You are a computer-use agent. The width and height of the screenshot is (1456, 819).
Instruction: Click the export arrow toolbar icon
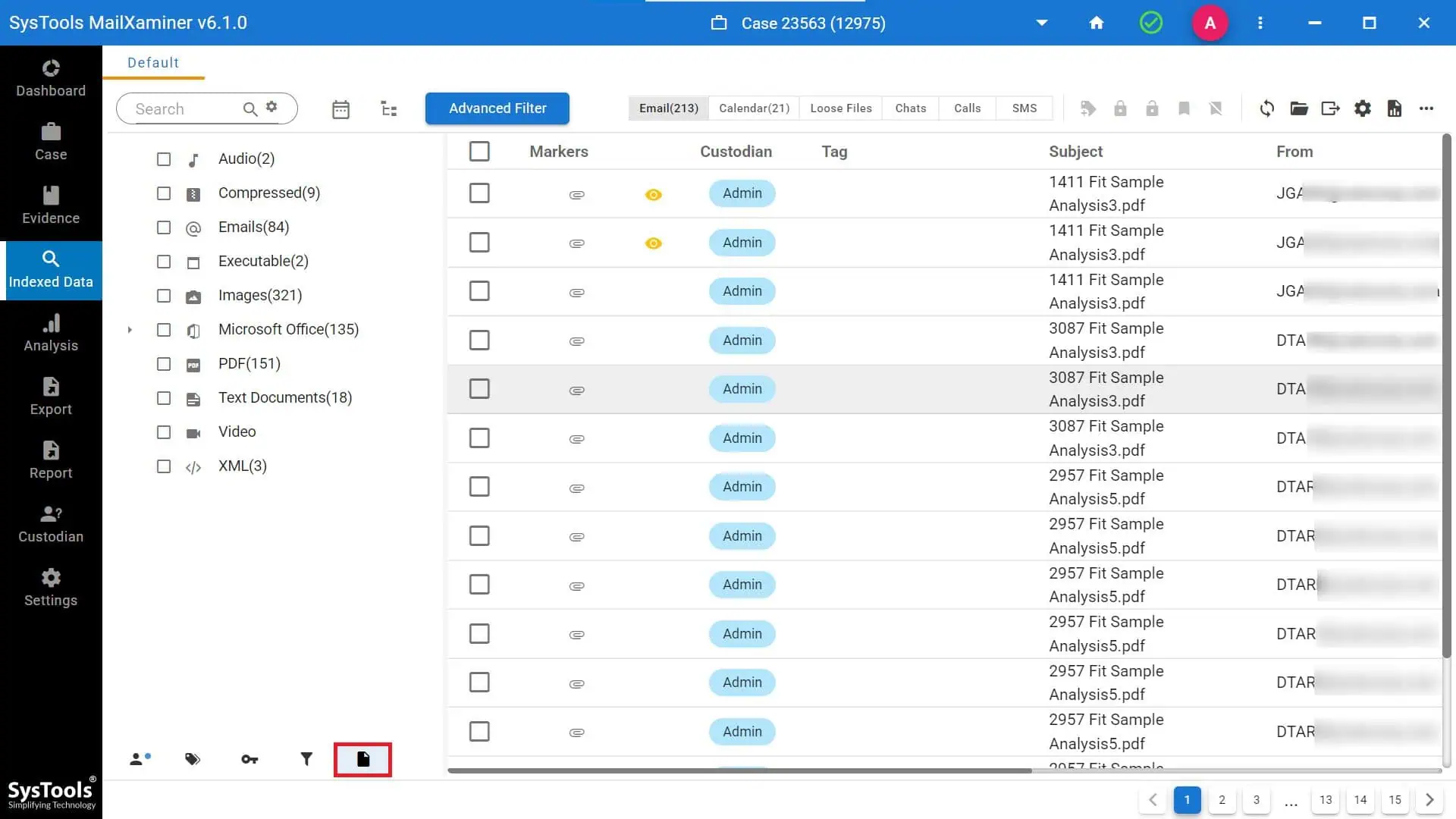(x=1331, y=108)
